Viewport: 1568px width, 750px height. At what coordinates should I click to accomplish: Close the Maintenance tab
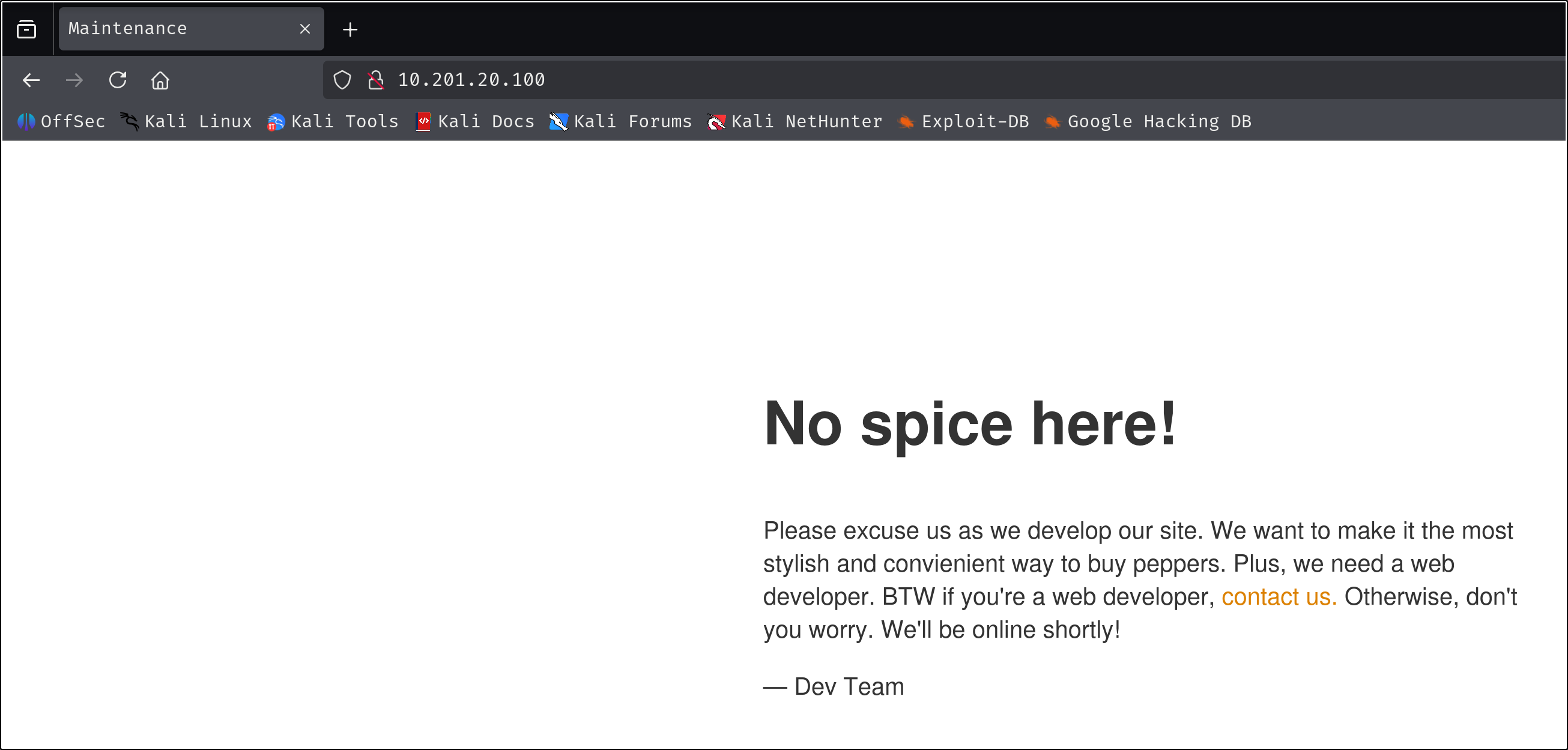305,29
